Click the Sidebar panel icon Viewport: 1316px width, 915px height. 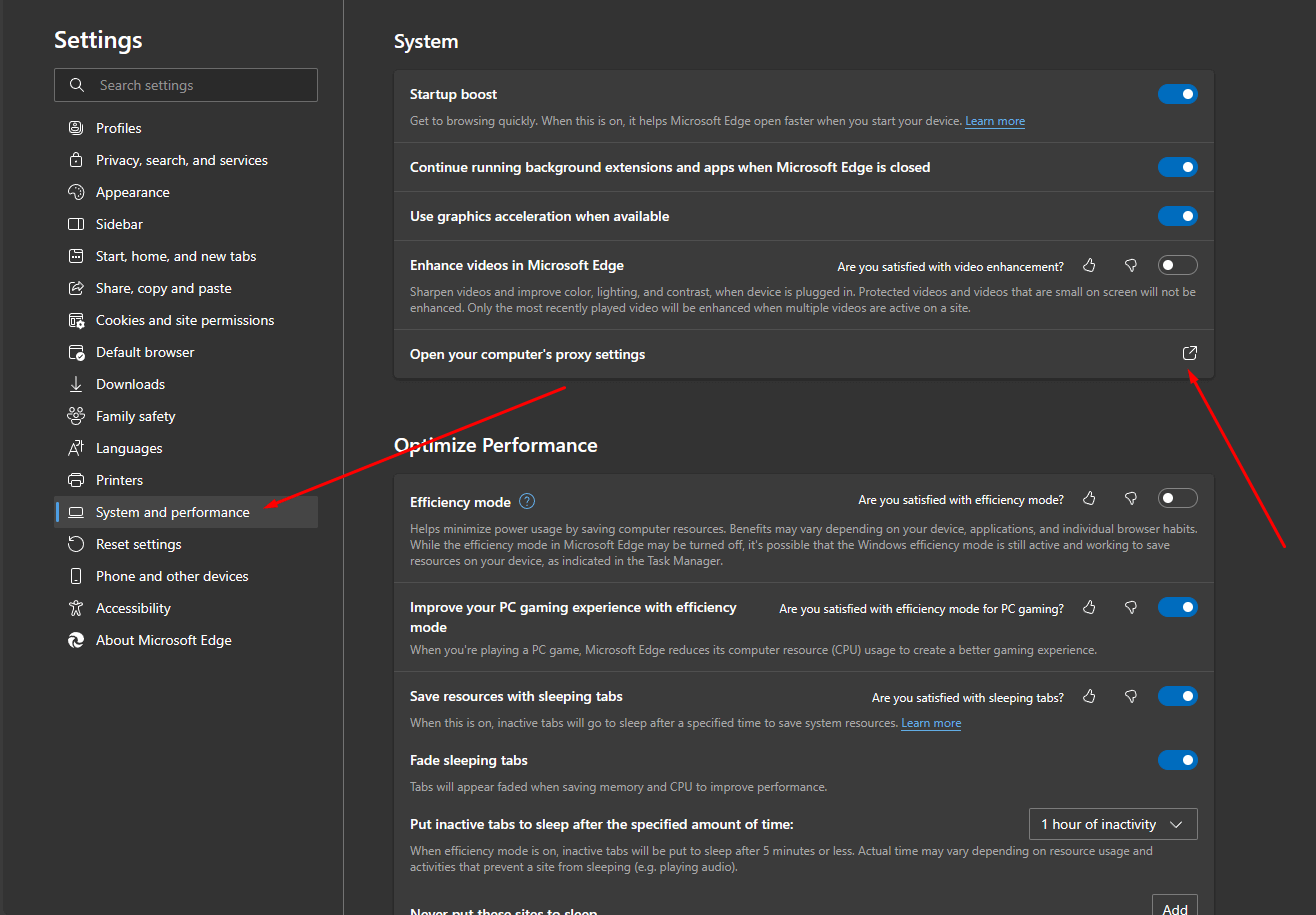pos(76,224)
